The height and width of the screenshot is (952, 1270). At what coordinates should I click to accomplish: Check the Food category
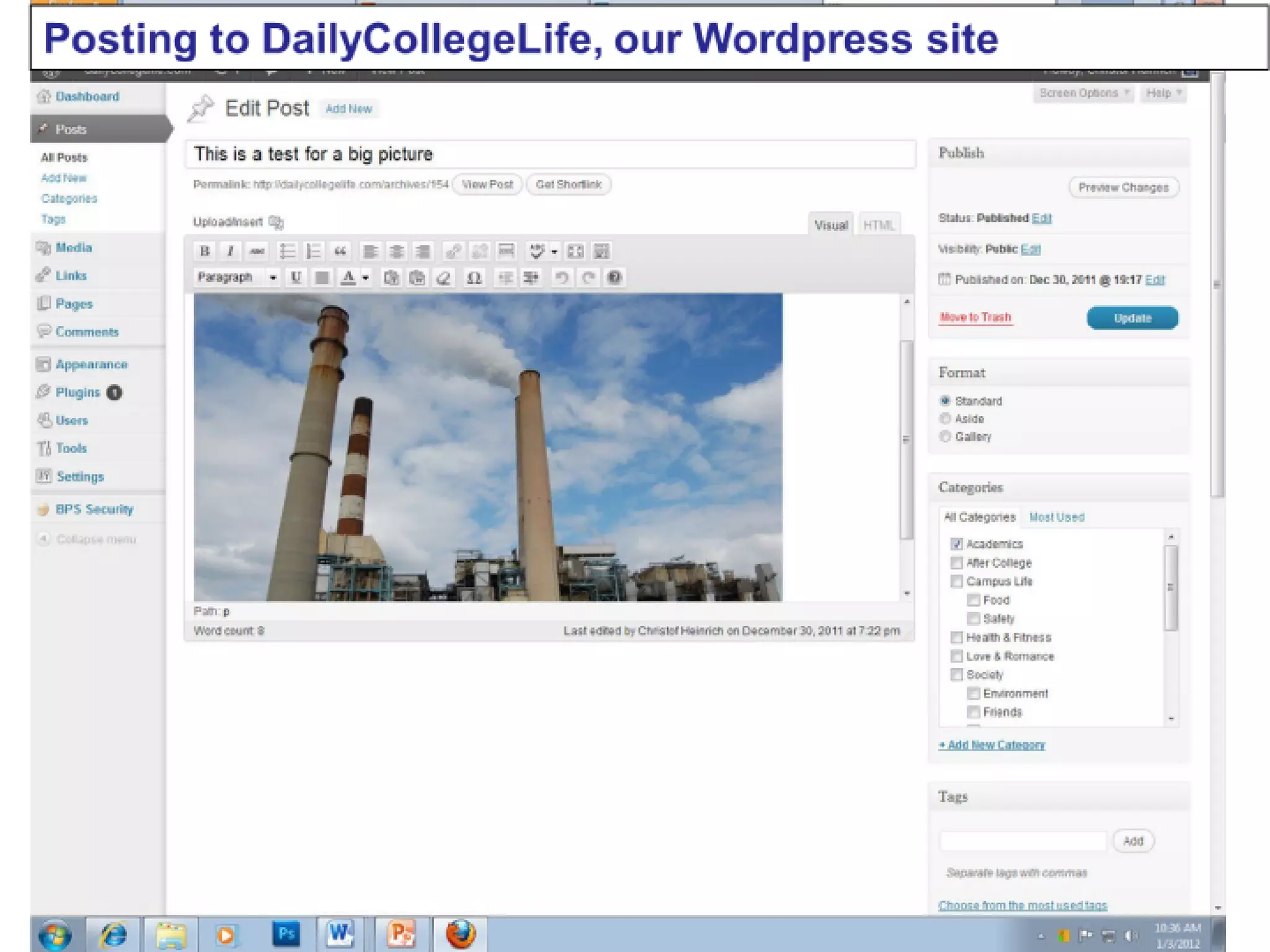(x=974, y=600)
